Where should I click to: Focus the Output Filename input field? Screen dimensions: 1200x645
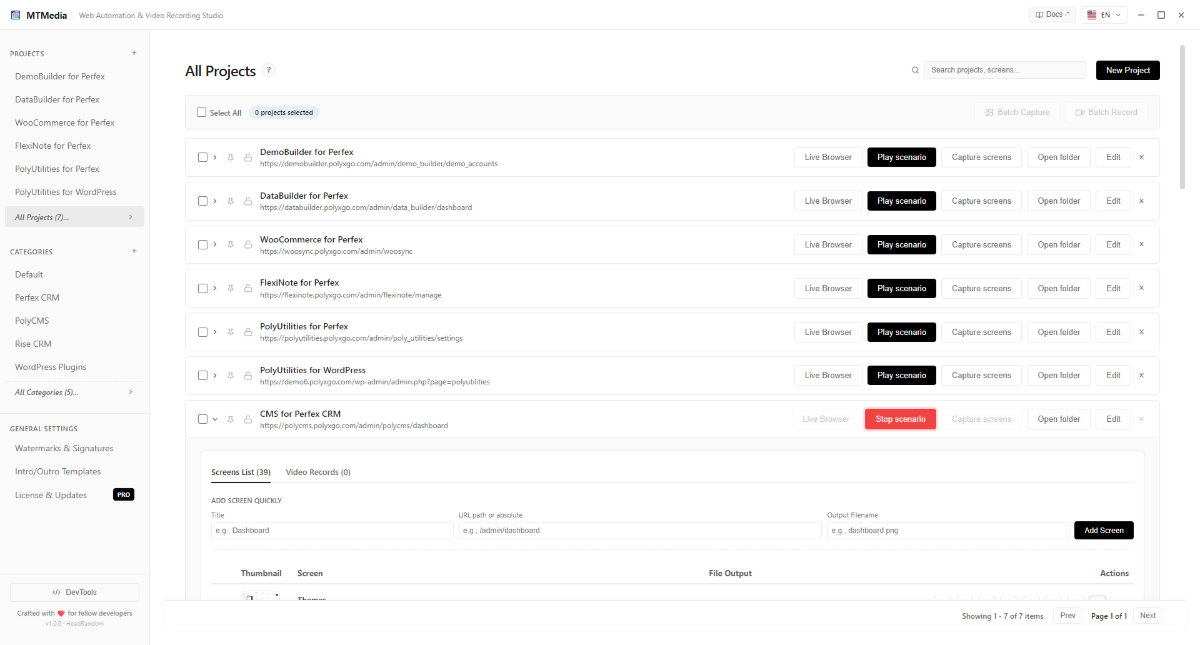coord(948,530)
